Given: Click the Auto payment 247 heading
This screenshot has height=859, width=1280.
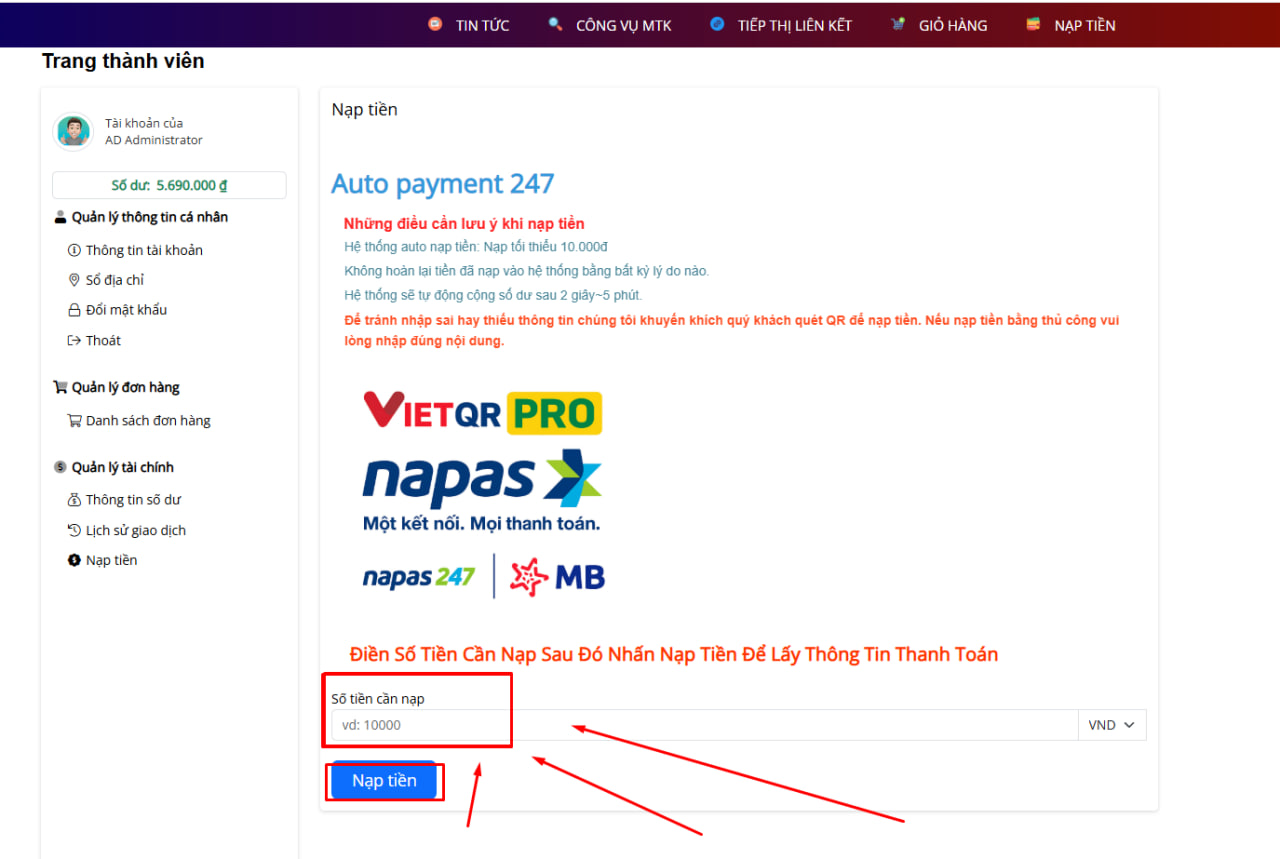Looking at the screenshot, I should click(443, 184).
